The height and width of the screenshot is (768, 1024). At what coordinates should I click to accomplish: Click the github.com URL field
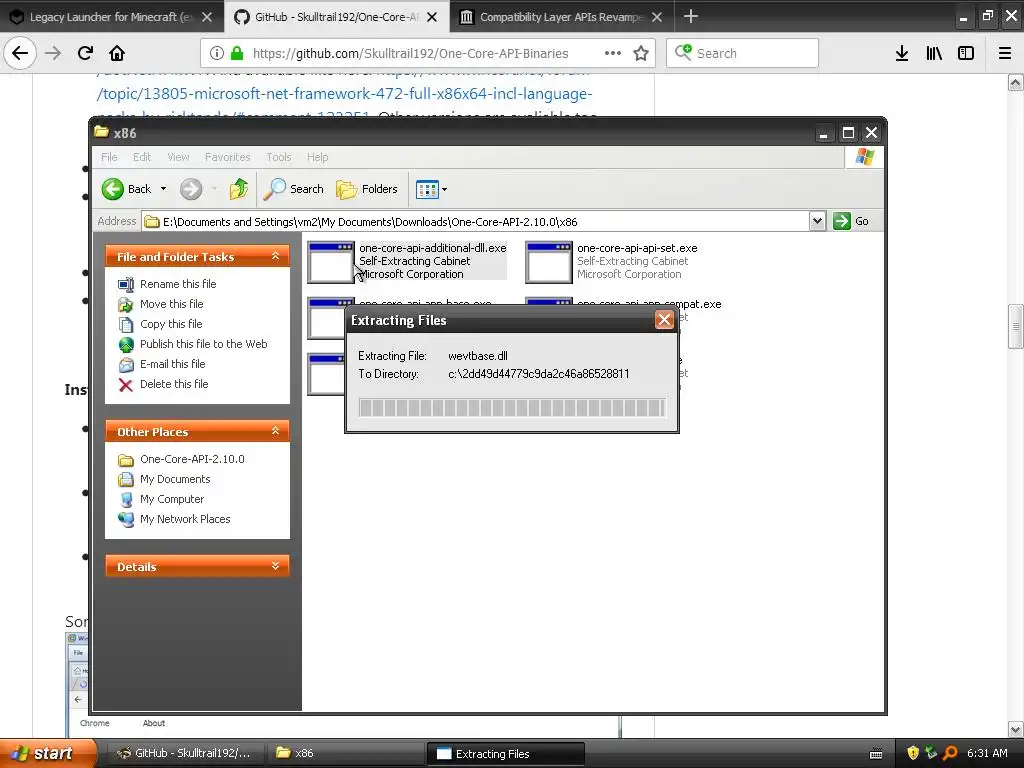(410, 53)
